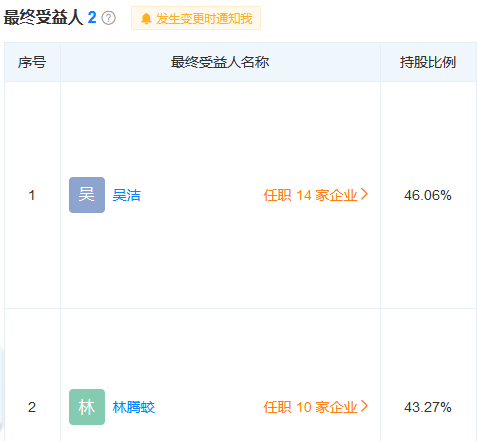Click the chevron after 14 家企业
Viewport: 477px width, 441px height.
click(364, 194)
